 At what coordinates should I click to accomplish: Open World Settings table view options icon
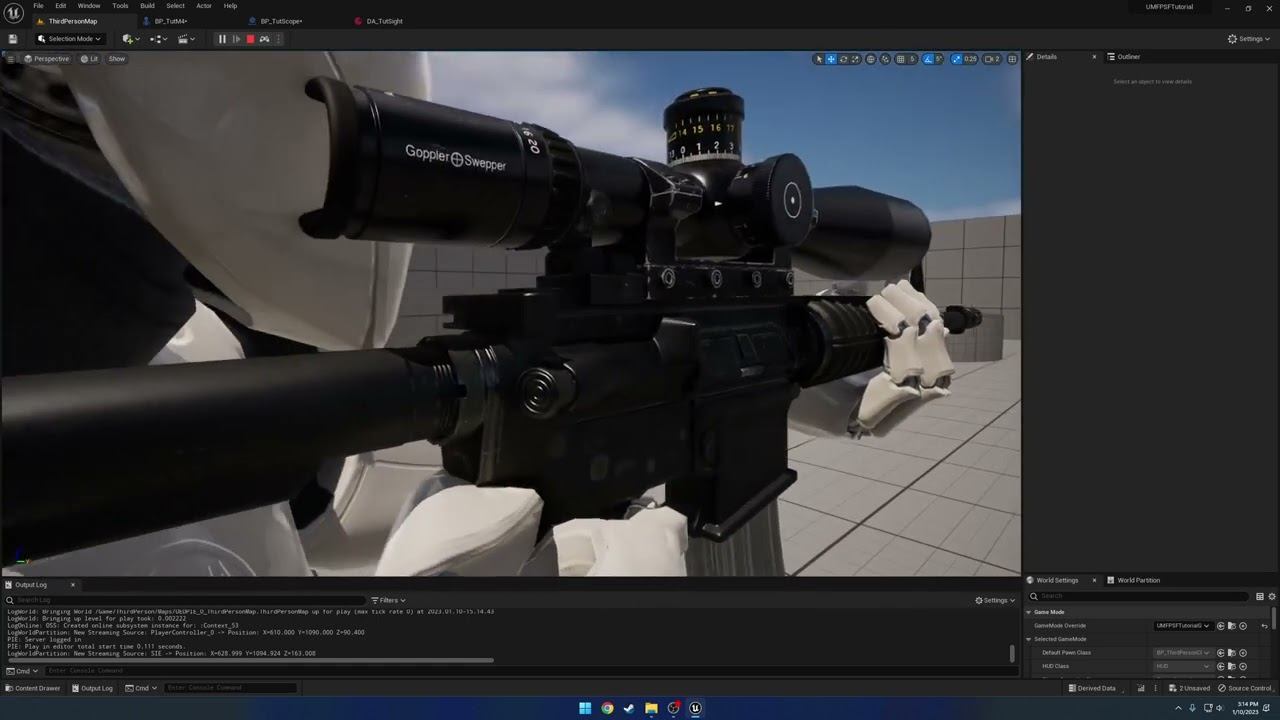pyautogui.click(x=1260, y=597)
